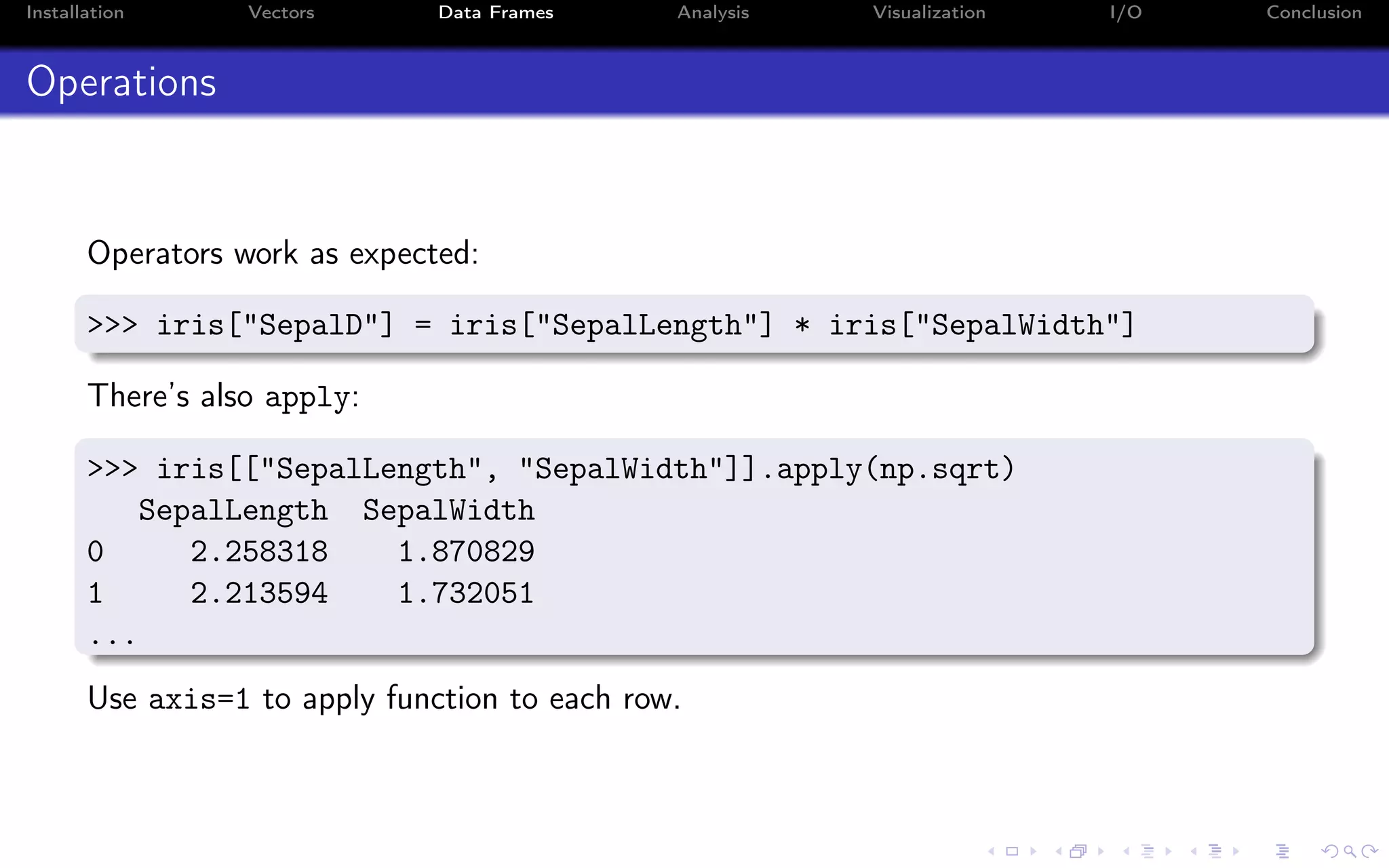Click the text 'Operators work as expected:'
The image size is (1389, 868).
click(283, 254)
